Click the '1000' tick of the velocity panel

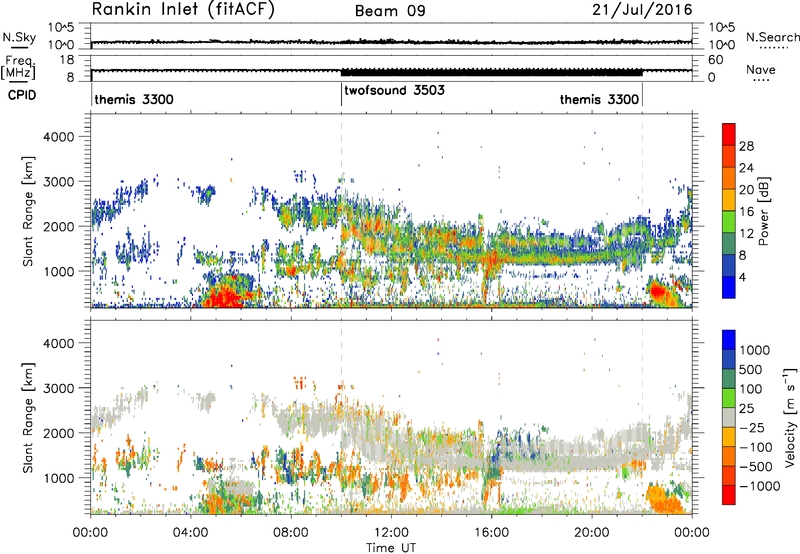pos(58,478)
